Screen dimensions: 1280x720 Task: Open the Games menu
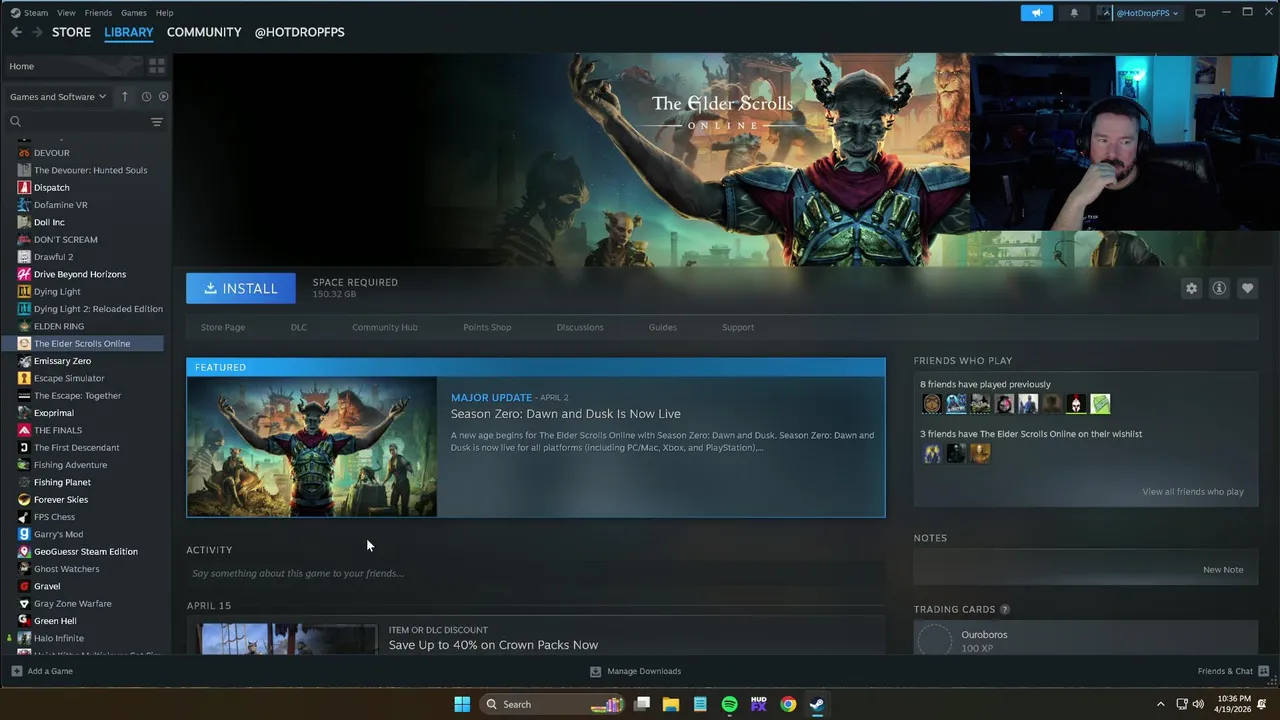point(133,13)
